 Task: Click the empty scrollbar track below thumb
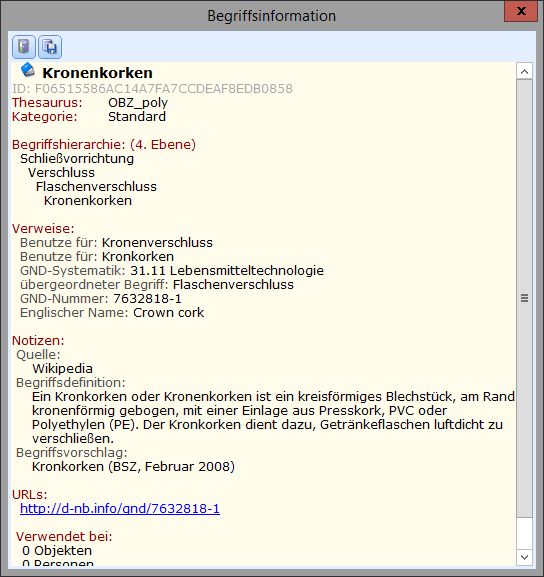click(524, 533)
